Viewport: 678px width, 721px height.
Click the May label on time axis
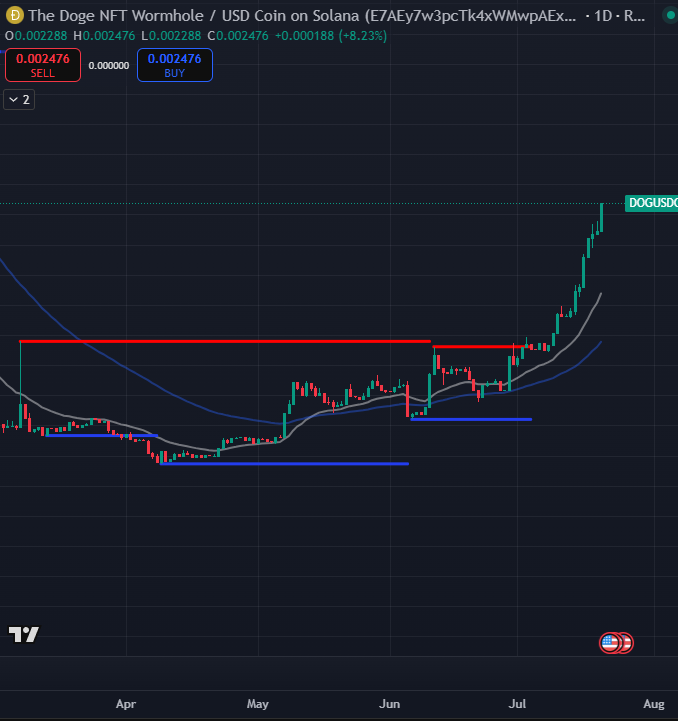pyautogui.click(x=258, y=704)
